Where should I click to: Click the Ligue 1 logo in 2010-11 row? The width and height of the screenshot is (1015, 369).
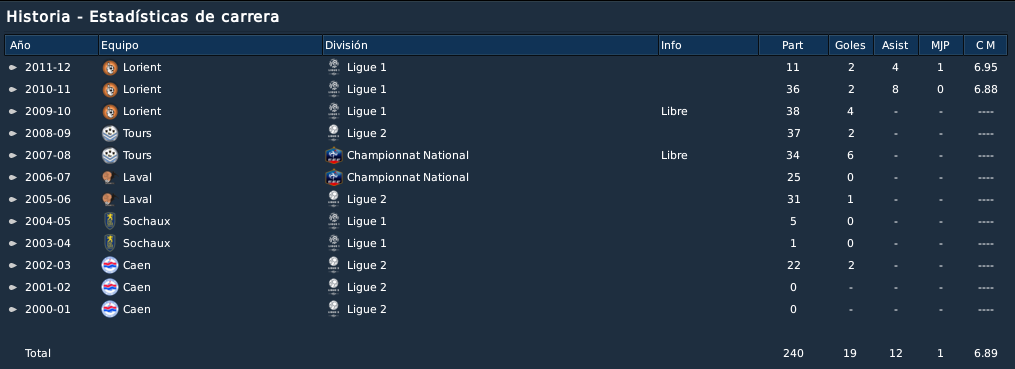pyautogui.click(x=333, y=89)
